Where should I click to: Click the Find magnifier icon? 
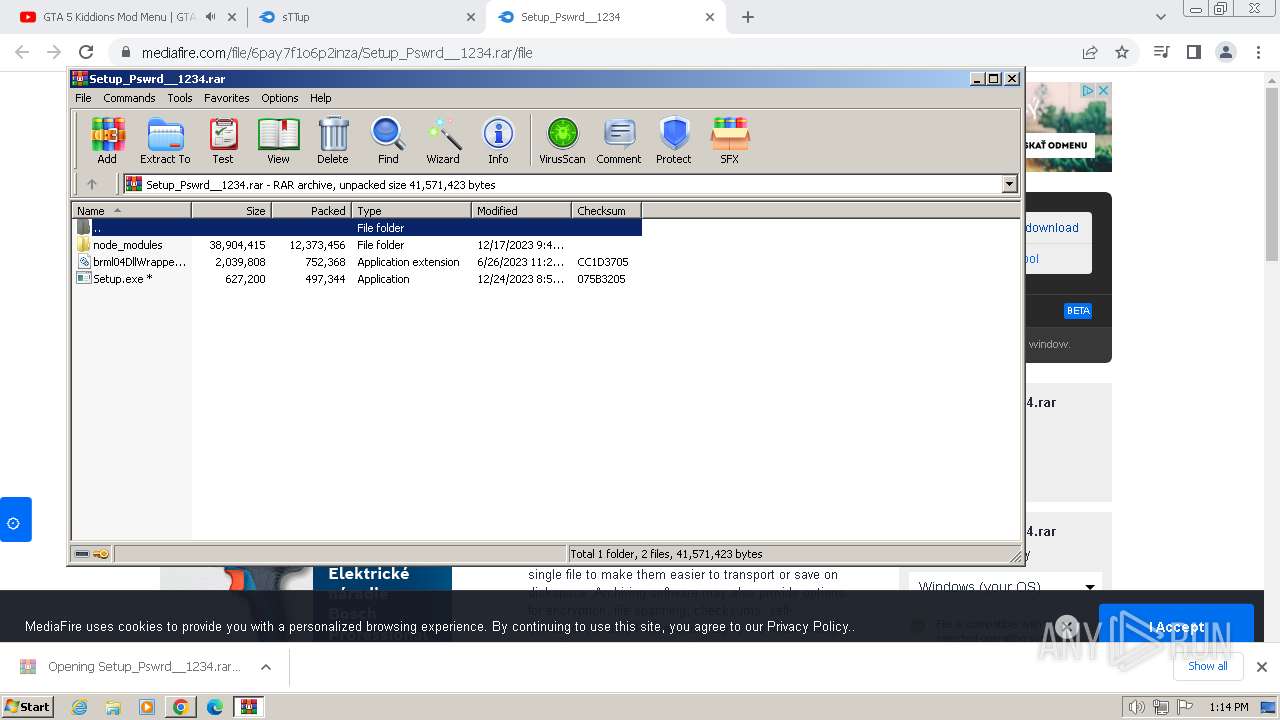click(388, 140)
